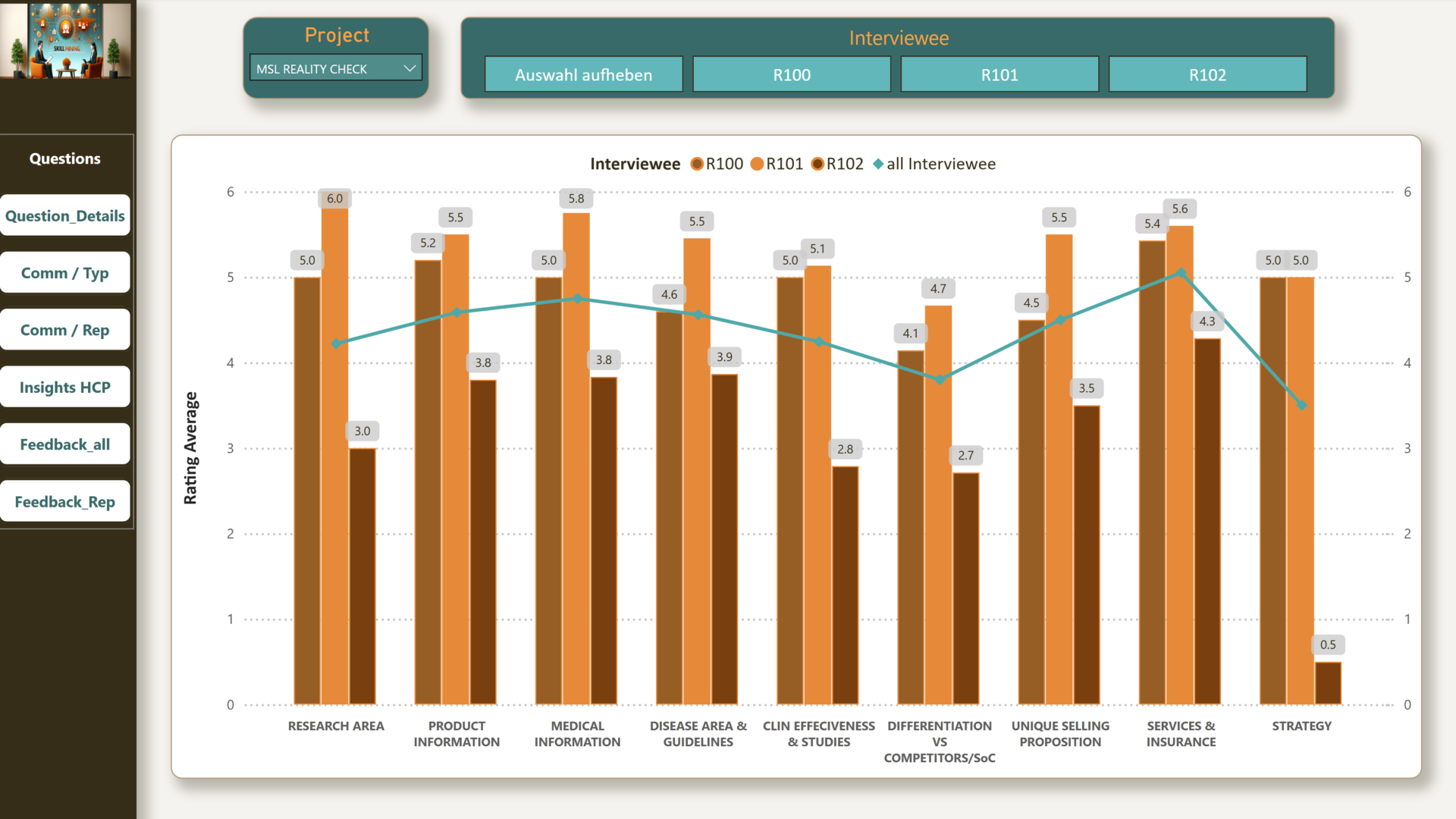Viewport: 1456px width, 819px height.
Task: Click the 2.7 label on DIFFERENTIATION
Action: (x=965, y=455)
